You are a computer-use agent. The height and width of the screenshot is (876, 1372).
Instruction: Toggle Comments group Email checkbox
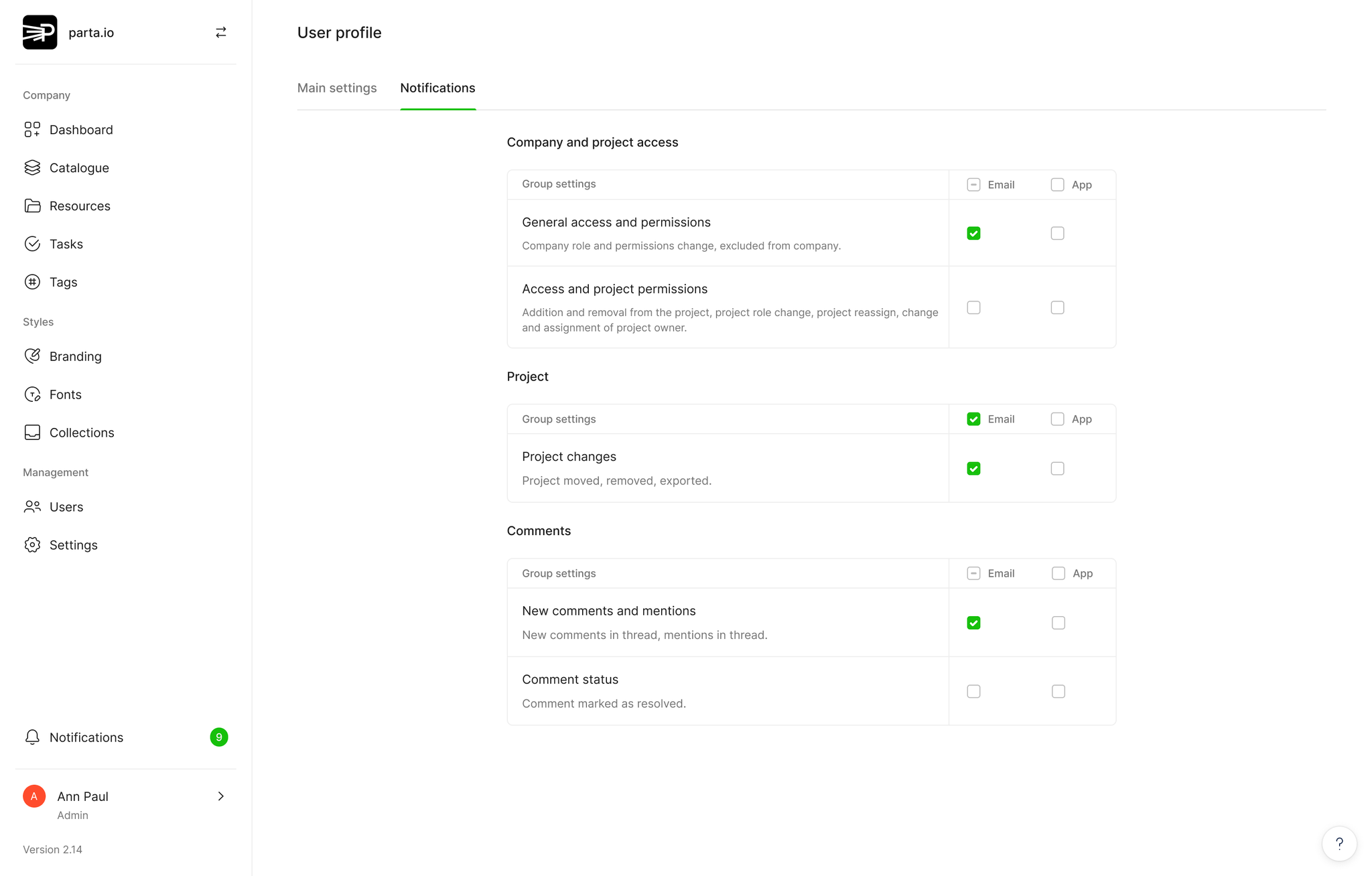tap(973, 573)
